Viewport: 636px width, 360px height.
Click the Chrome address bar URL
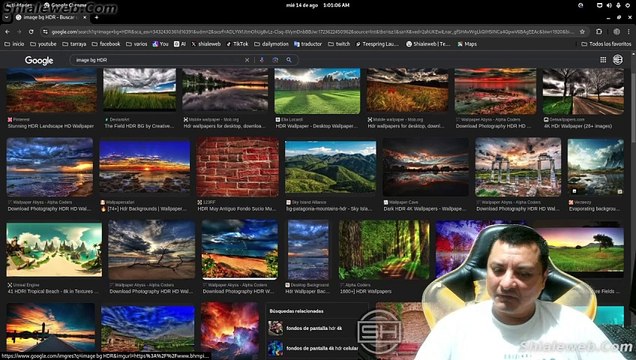[x=312, y=32]
